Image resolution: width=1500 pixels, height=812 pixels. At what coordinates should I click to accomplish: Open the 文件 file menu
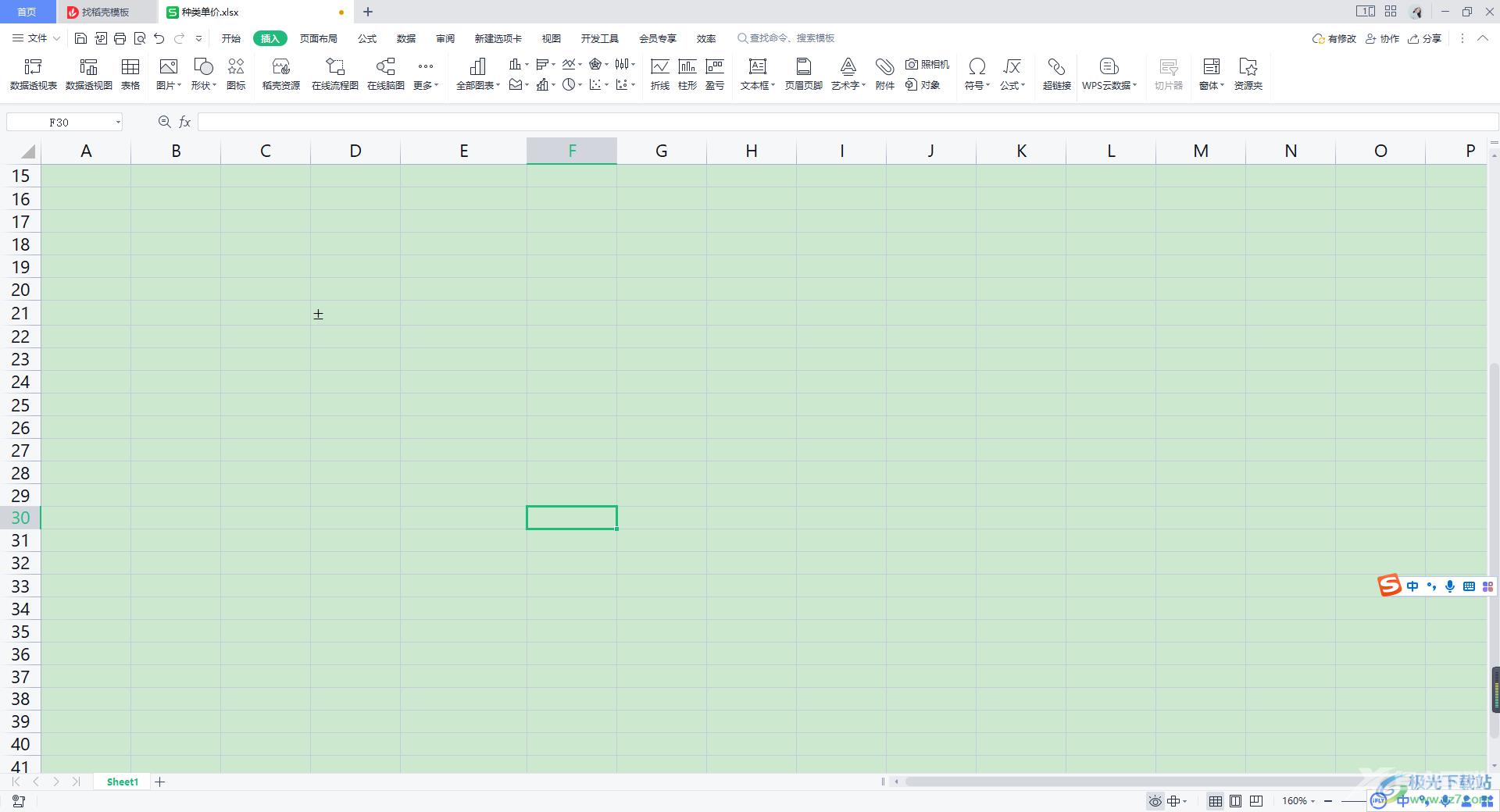coord(37,38)
